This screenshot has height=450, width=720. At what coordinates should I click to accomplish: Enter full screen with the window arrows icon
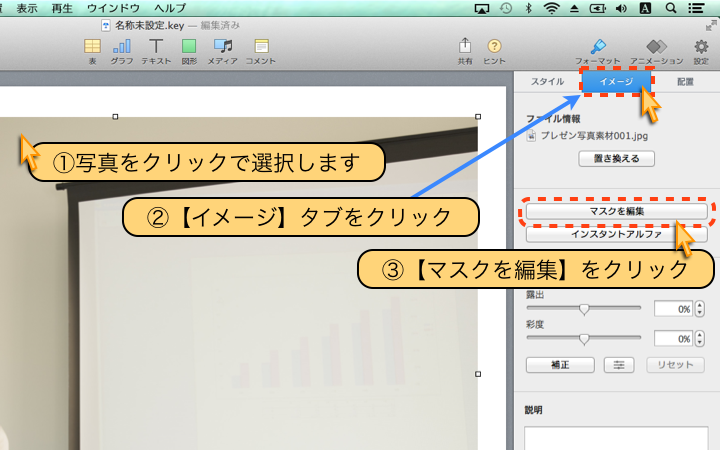tap(711, 26)
